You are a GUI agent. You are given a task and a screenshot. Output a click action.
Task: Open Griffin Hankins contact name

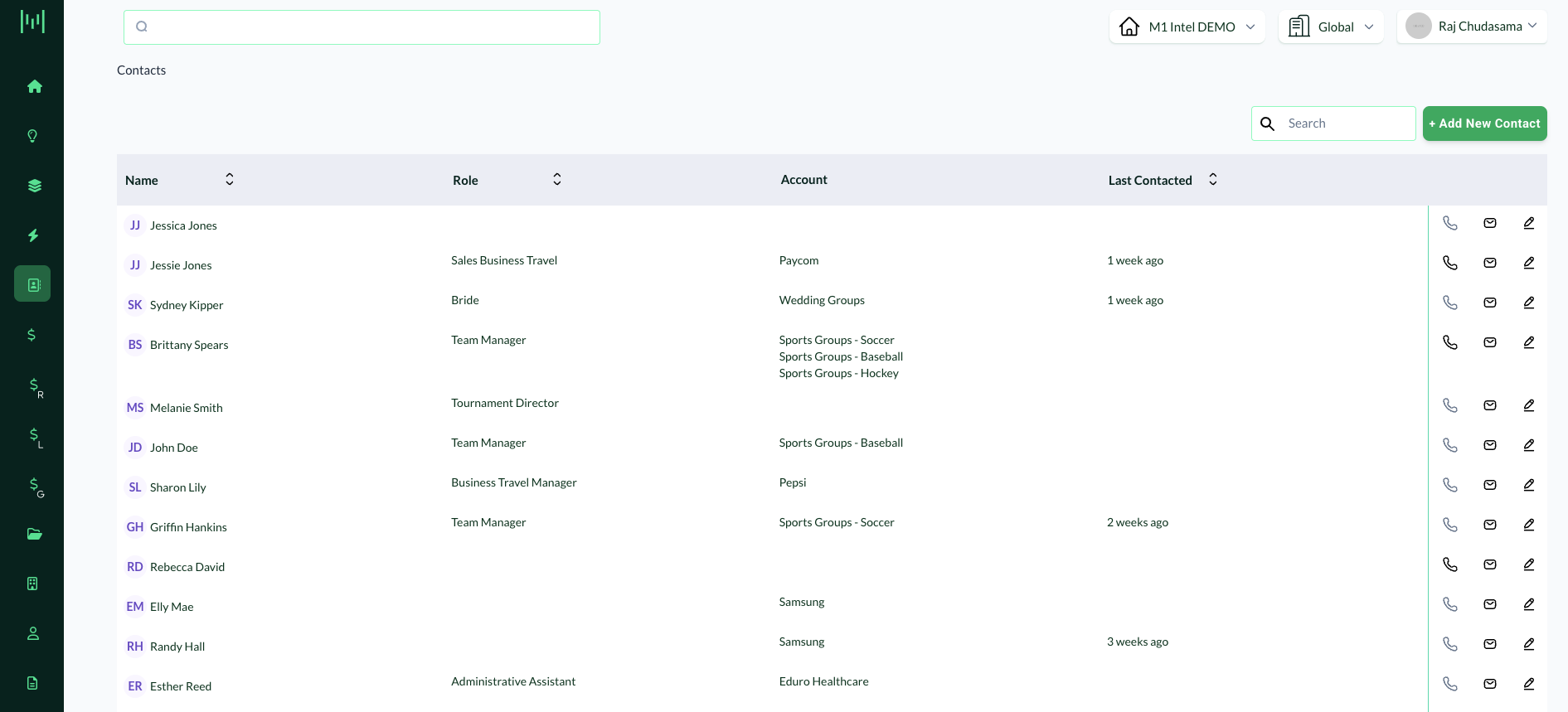[x=188, y=527]
